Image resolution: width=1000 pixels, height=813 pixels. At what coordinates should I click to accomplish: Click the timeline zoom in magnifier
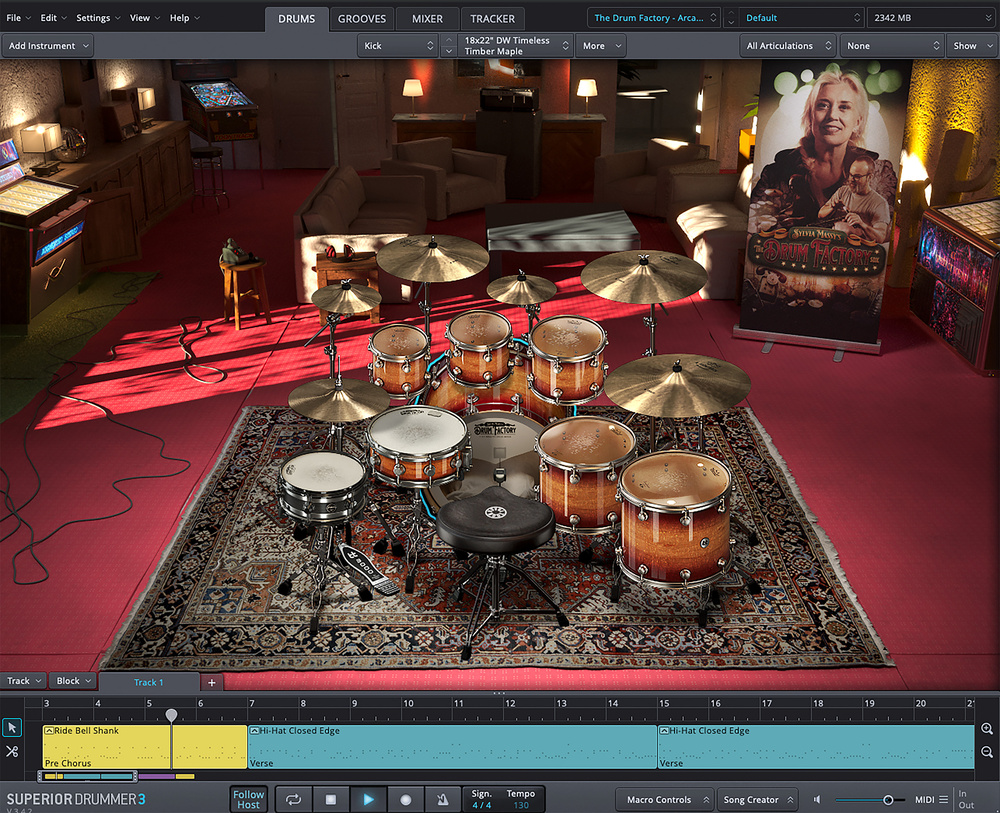(x=987, y=730)
